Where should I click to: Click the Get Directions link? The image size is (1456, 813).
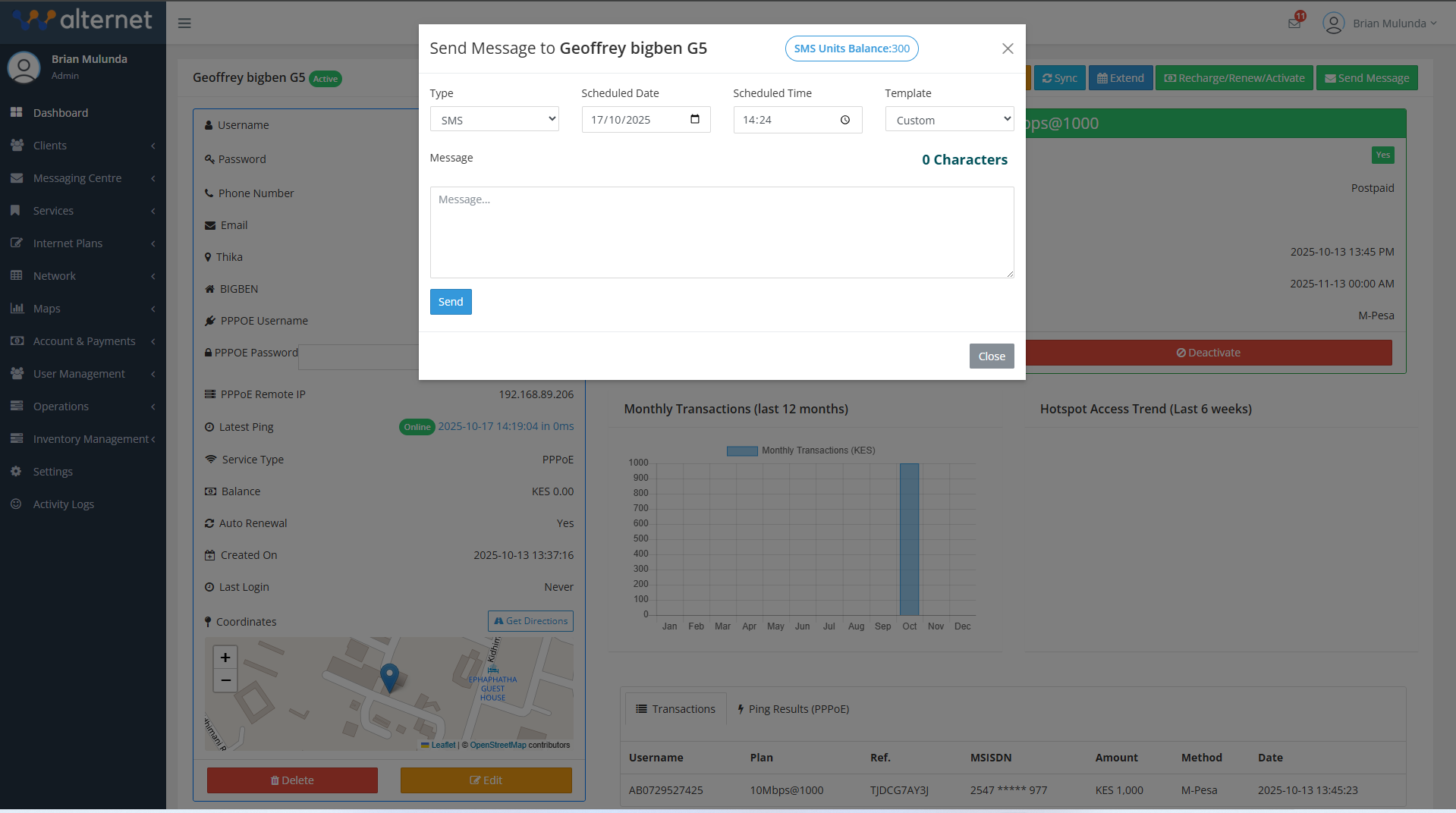[x=530, y=621]
